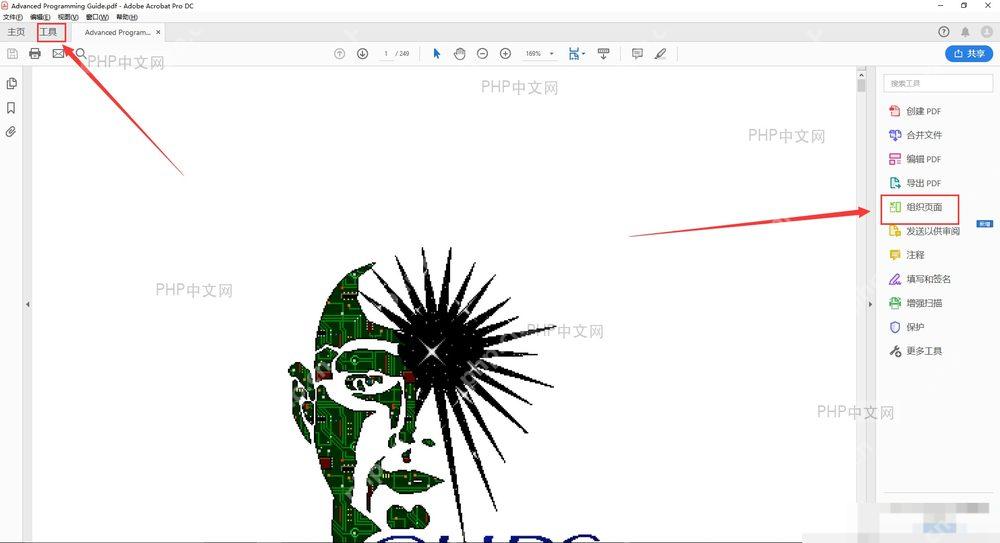Open Attachments paperclip panel icon
Image resolution: width=1000 pixels, height=543 pixels.
pos(11,132)
